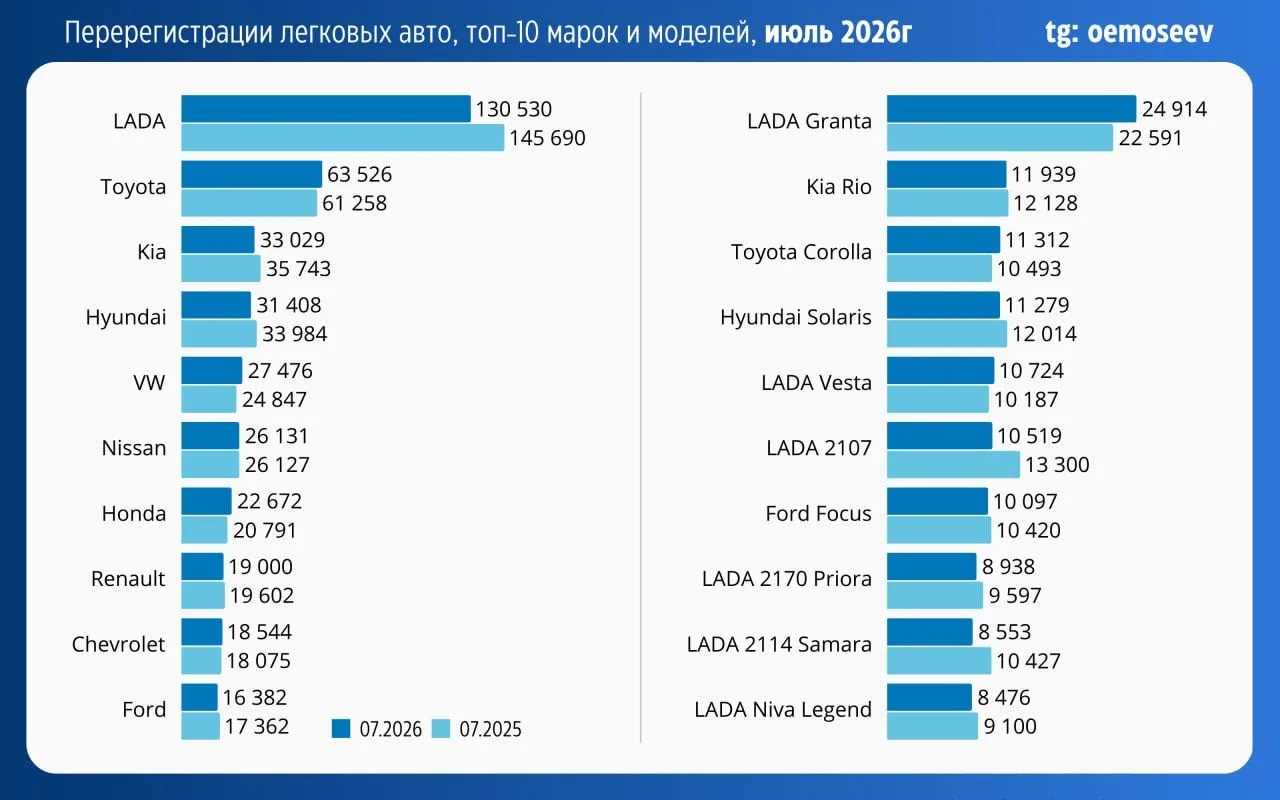The height and width of the screenshot is (800, 1280).
Task: Select the Toyota value "61 258"
Action: coord(354,205)
